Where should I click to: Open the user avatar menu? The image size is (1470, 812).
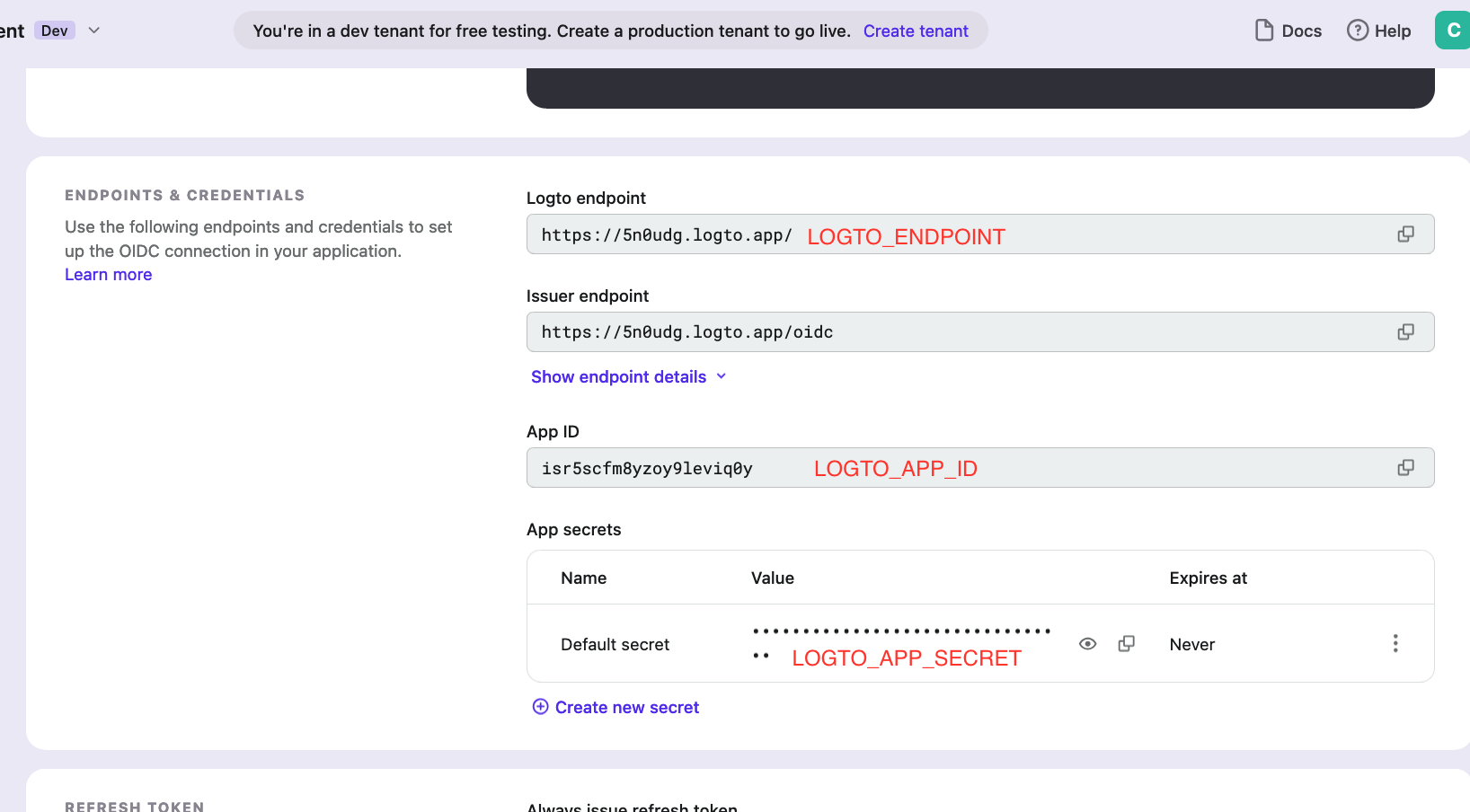click(1453, 31)
